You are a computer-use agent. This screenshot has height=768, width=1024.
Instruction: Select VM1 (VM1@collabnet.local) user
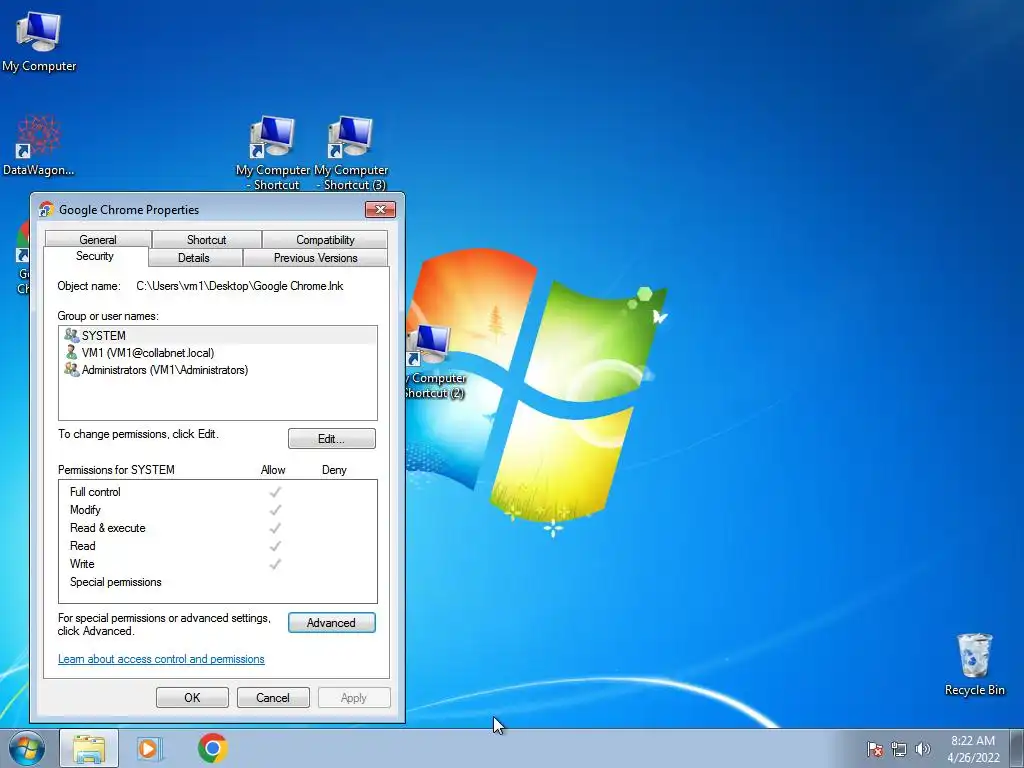217,353
